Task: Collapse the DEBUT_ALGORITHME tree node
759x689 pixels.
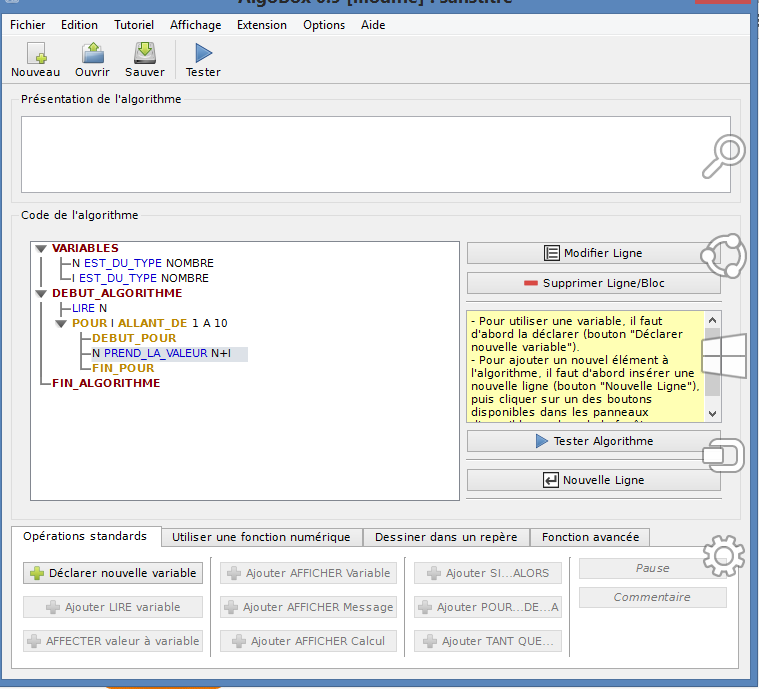Action: click(x=41, y=294)
